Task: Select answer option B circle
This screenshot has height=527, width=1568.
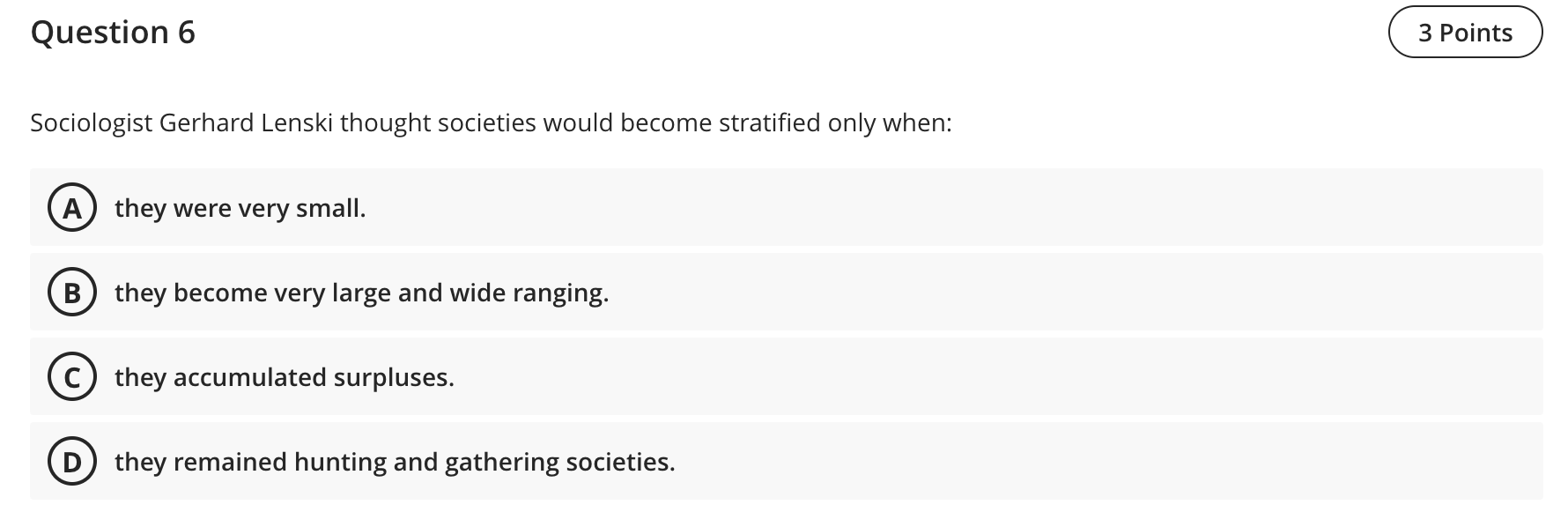Action: pyautogui.click(x=73, y=293)
